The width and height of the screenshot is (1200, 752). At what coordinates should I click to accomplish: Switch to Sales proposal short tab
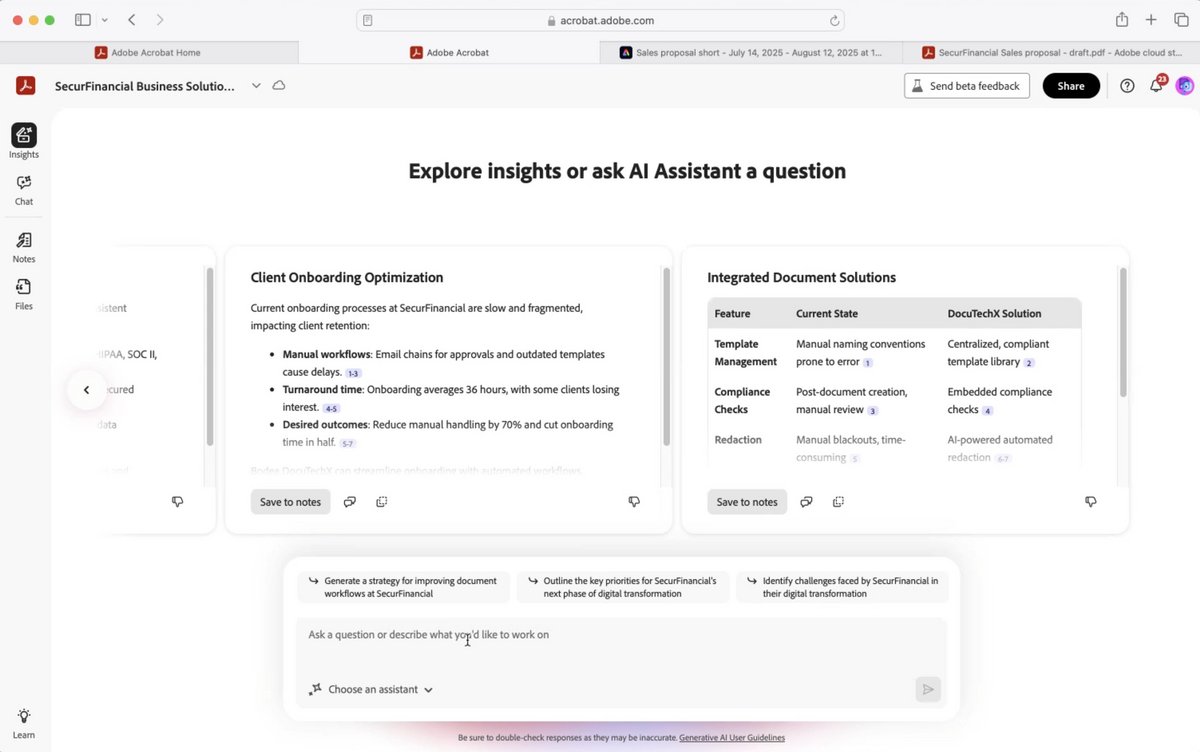point(751,52)
